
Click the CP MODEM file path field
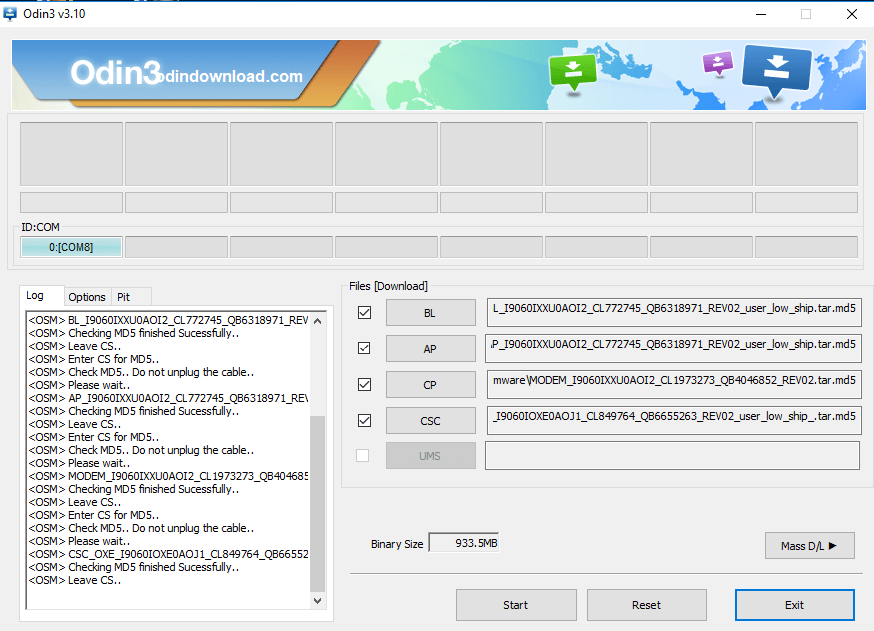point(674,385)
